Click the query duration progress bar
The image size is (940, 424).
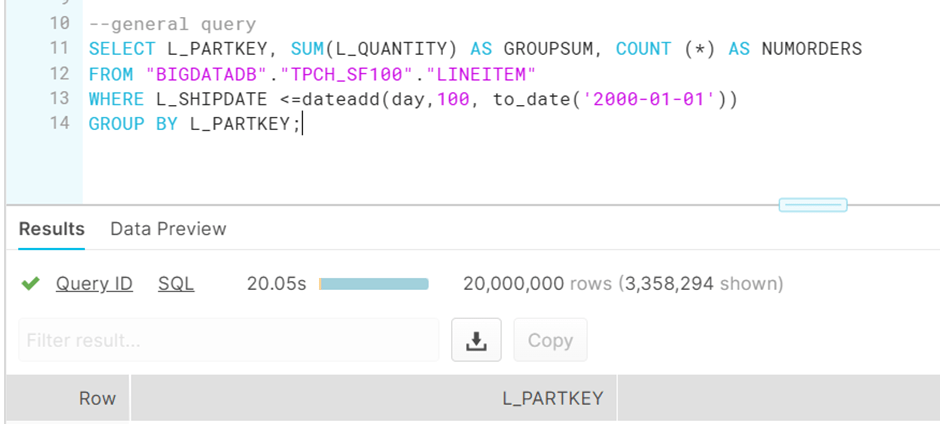[373, 284]
